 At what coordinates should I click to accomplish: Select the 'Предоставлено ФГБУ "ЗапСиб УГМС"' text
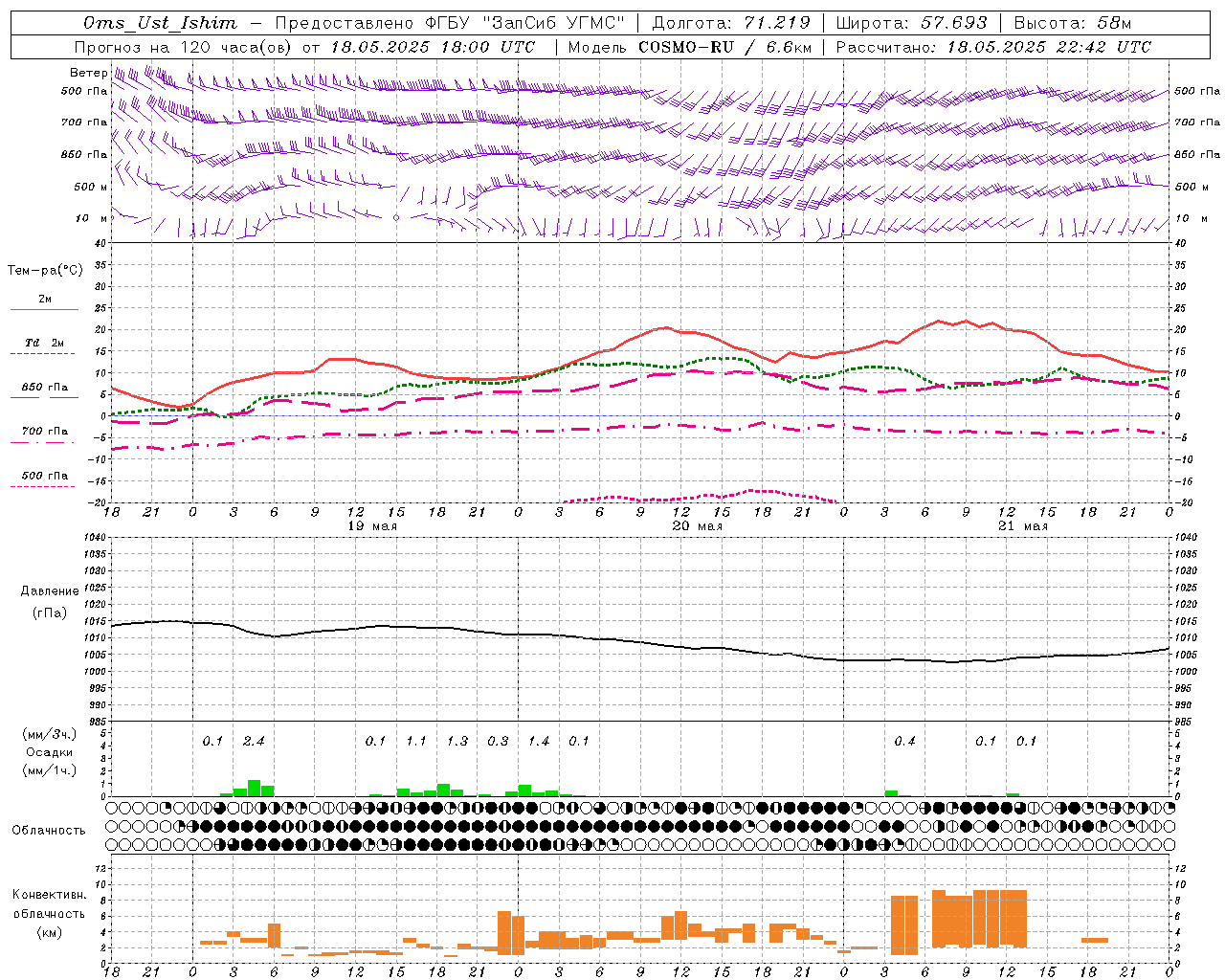[450, 23]
